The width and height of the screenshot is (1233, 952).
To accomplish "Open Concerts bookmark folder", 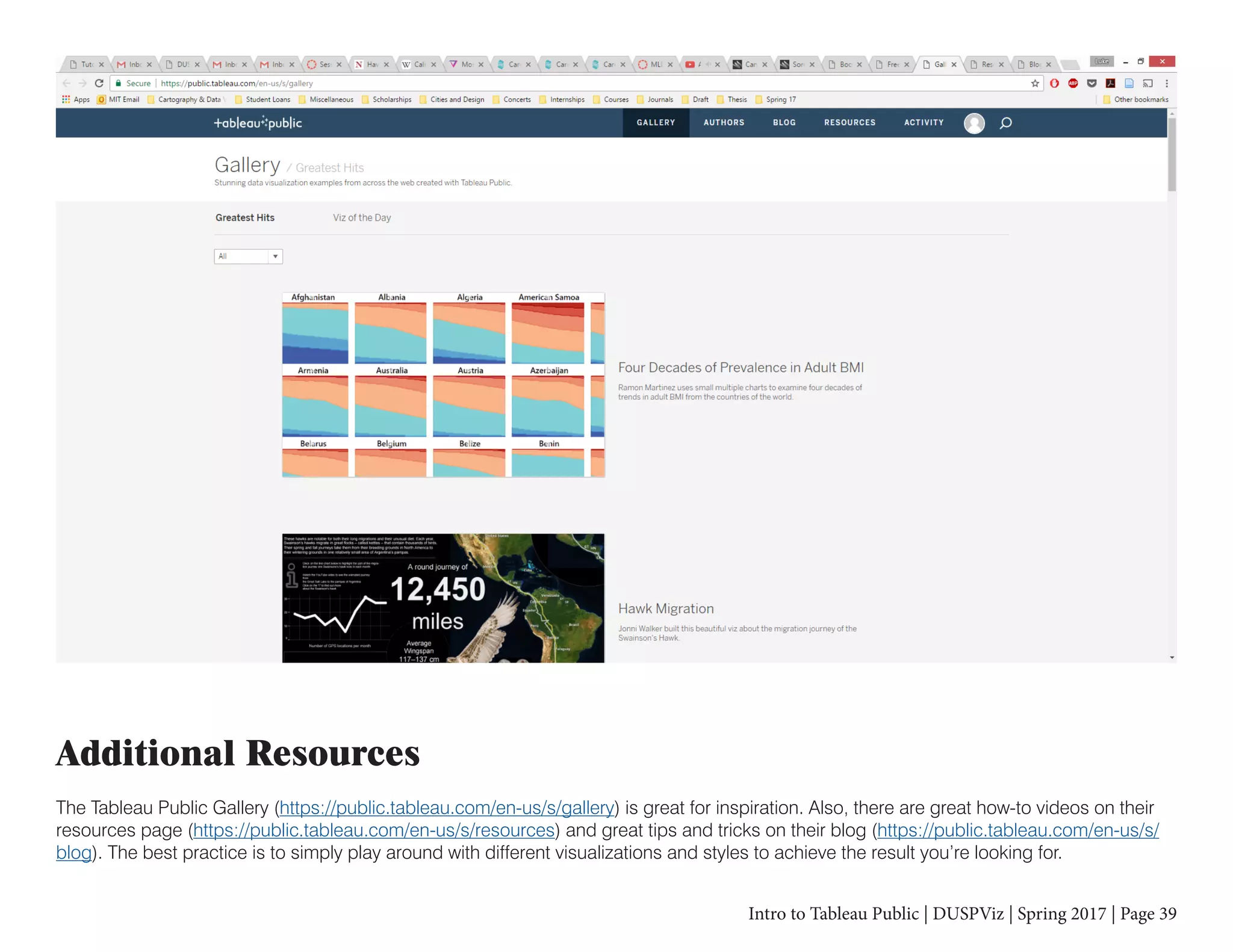I will (x=512, y=99).
